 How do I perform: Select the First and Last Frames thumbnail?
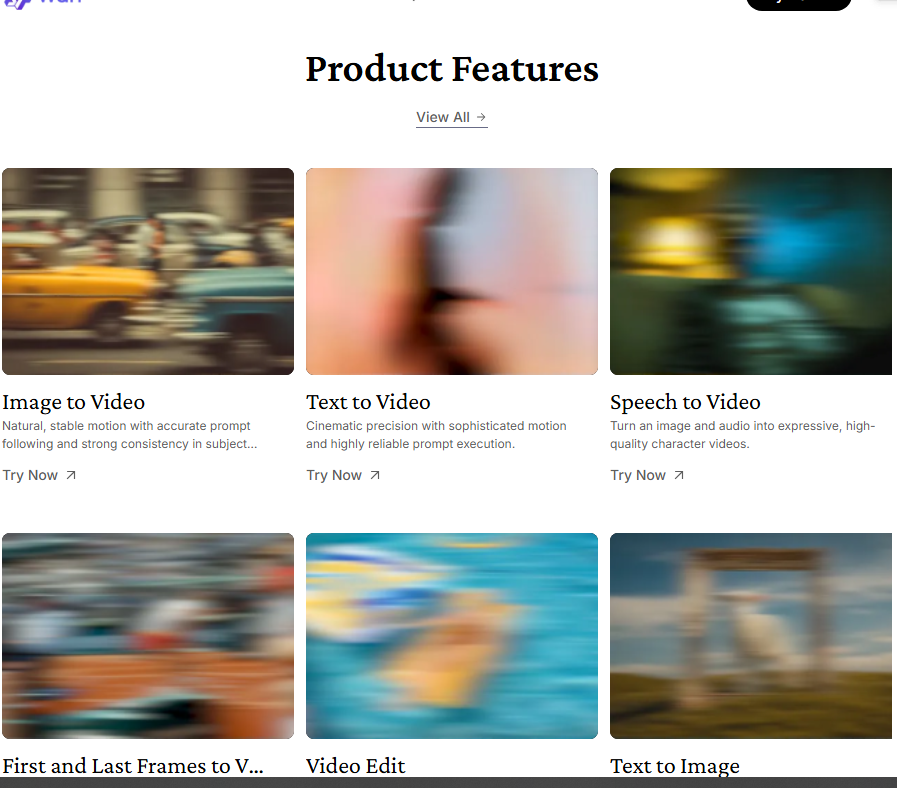click(148, 636)
